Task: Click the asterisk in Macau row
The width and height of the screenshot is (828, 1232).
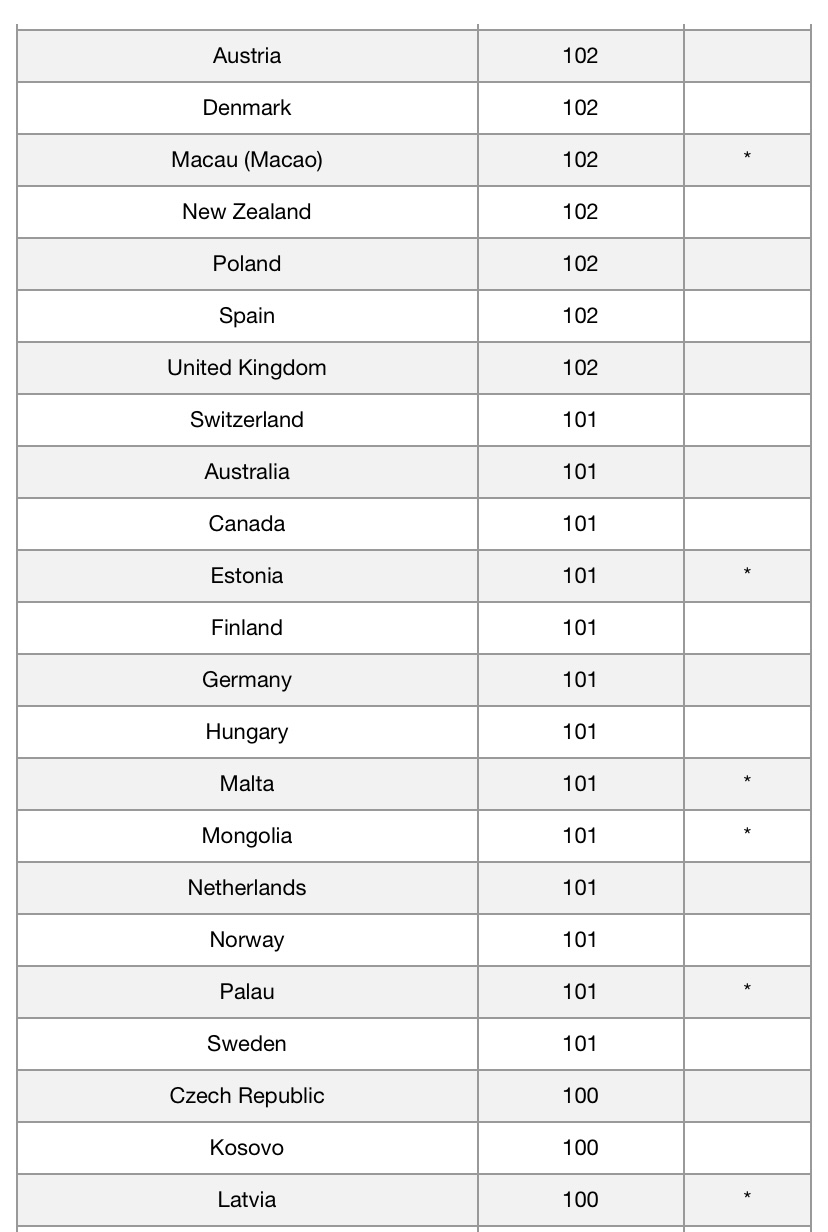Action: 747,157
